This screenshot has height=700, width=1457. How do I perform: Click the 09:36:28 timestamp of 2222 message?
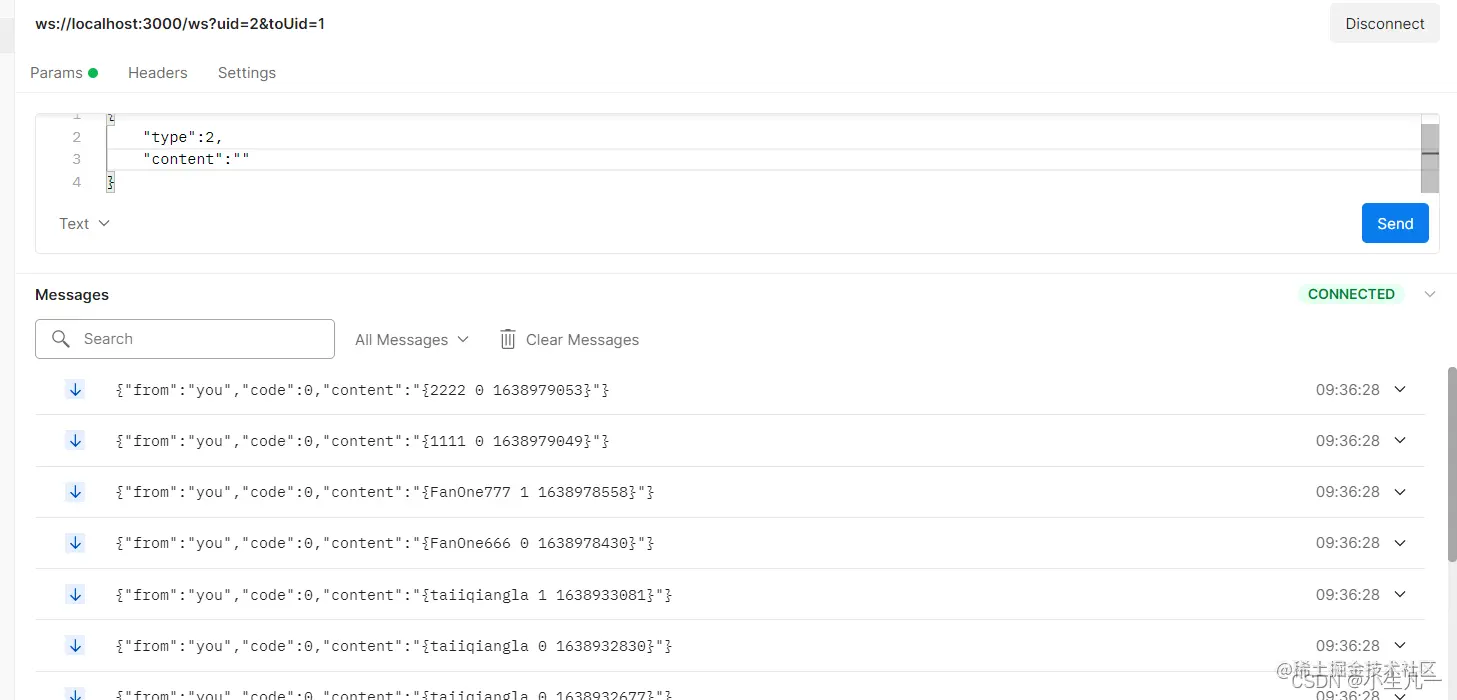coord(1347,390)
